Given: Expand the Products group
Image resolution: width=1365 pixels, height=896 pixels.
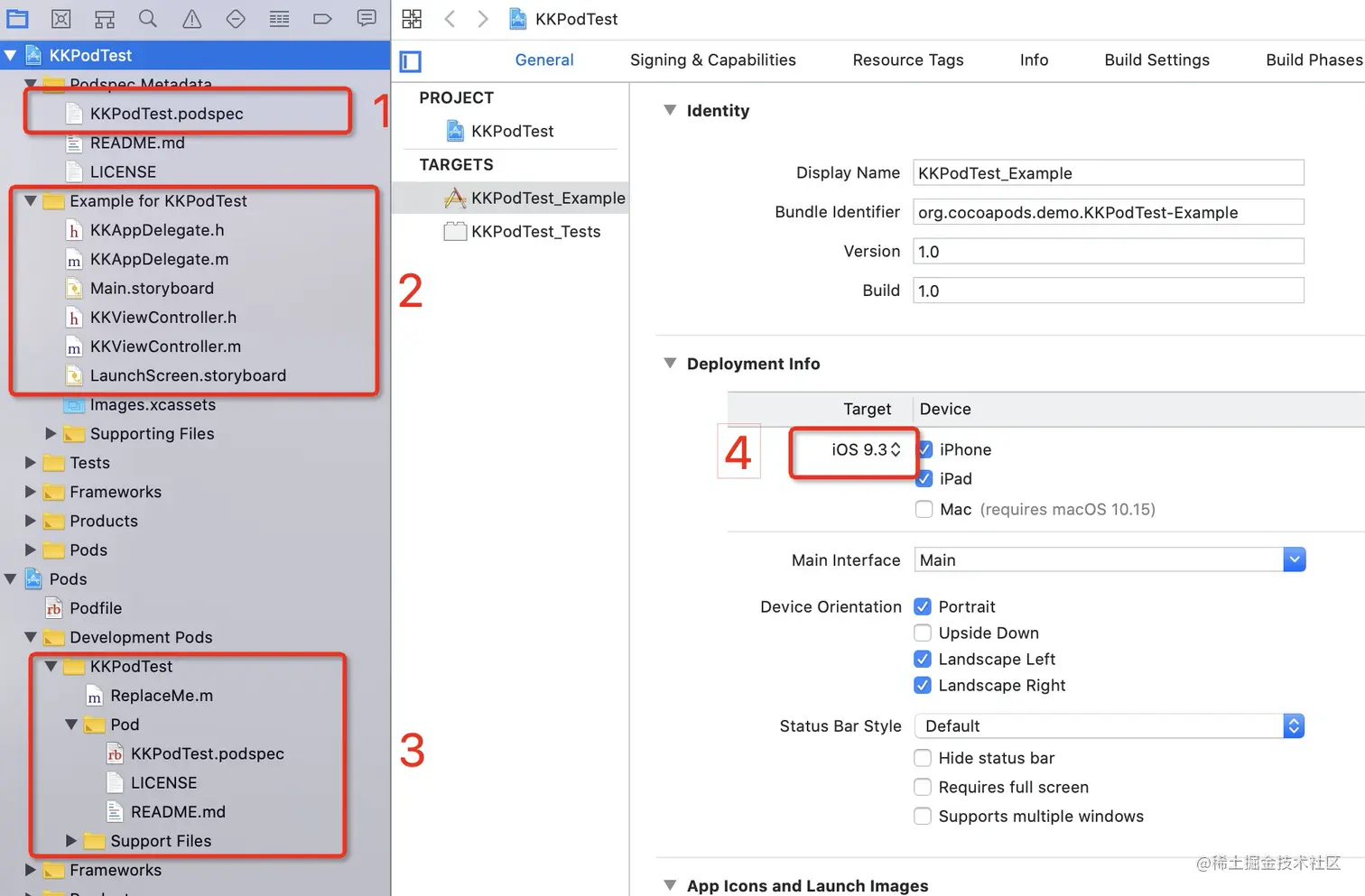Looking at the screenshot, I should 31,521.
